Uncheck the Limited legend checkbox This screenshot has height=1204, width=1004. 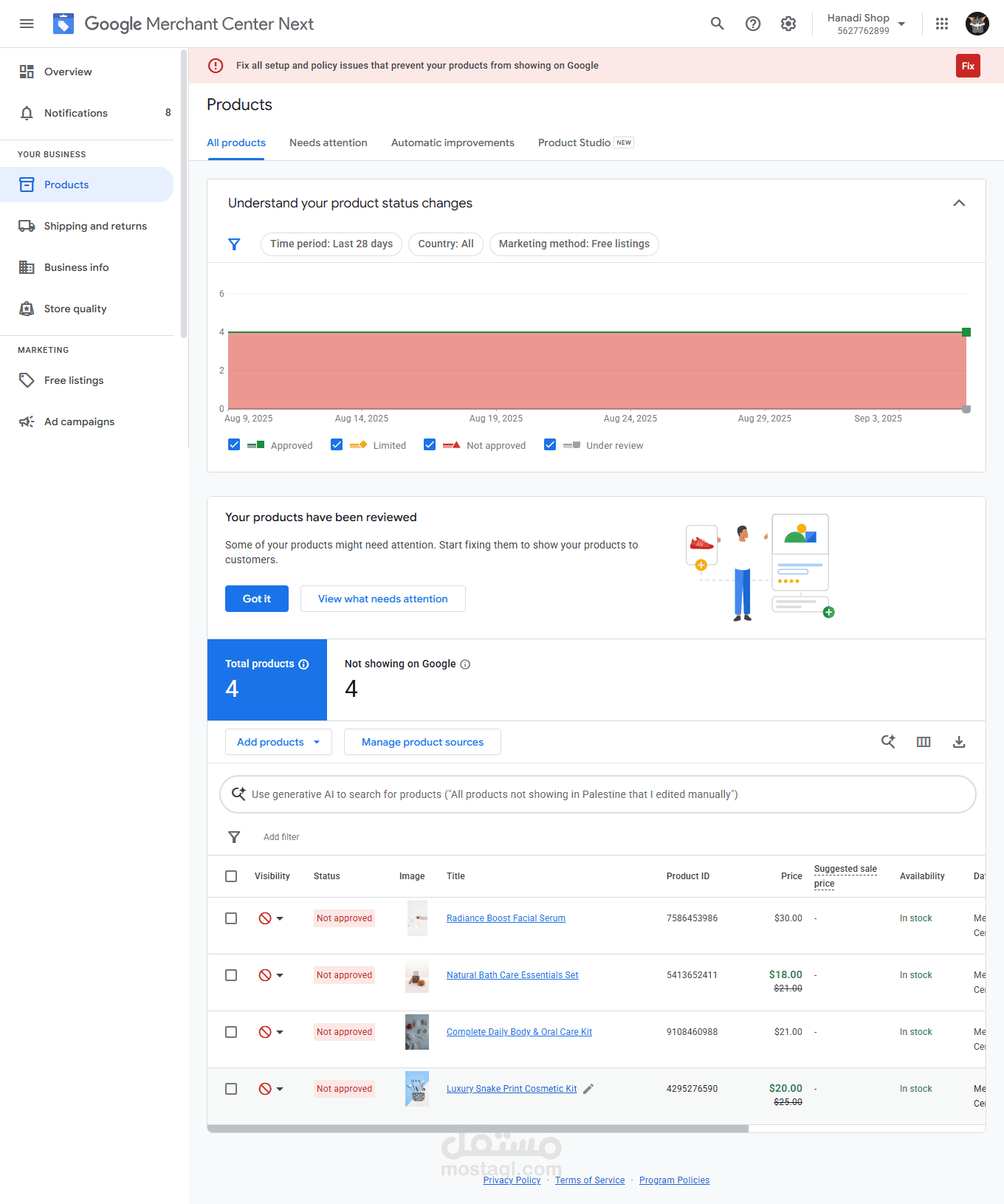tap(337, 444)
